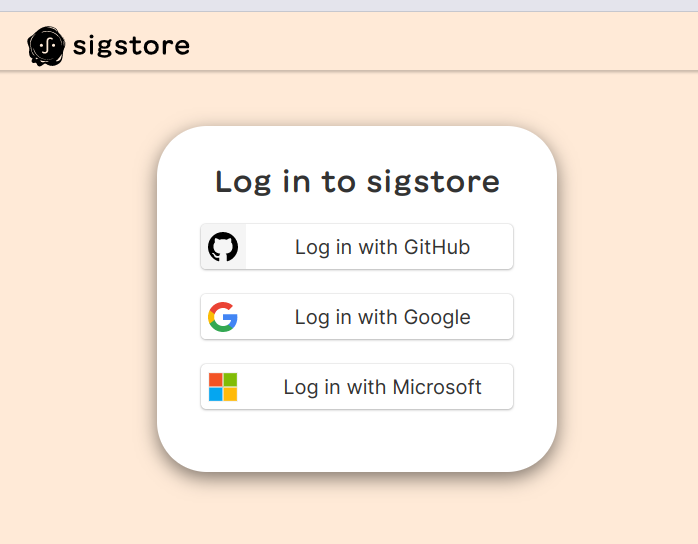Choose the Log in with GitHub label

382,247
